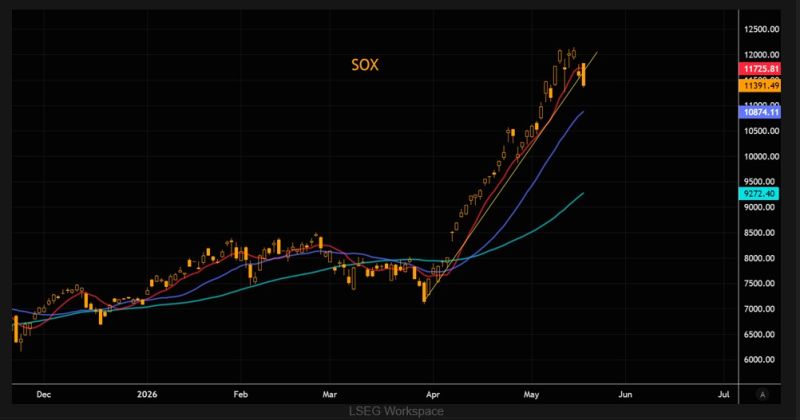The width and height of the screenshot is (800, 420).
Task: Click the Apr label on time axis
Action: tap(433, 394)
